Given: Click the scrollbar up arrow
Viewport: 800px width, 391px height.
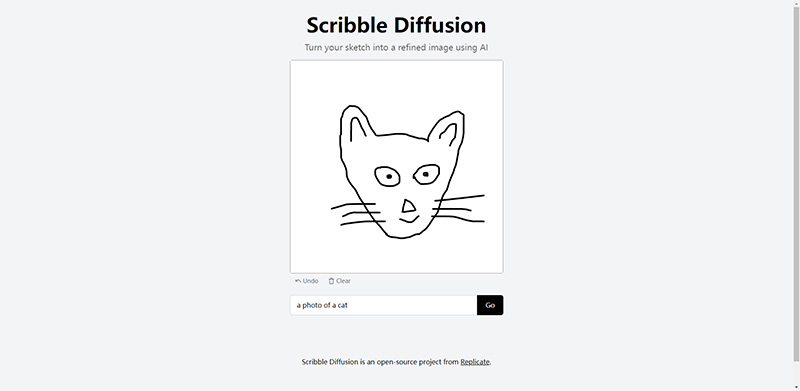Looking at the screenshot, I should [x=796, y=4].
